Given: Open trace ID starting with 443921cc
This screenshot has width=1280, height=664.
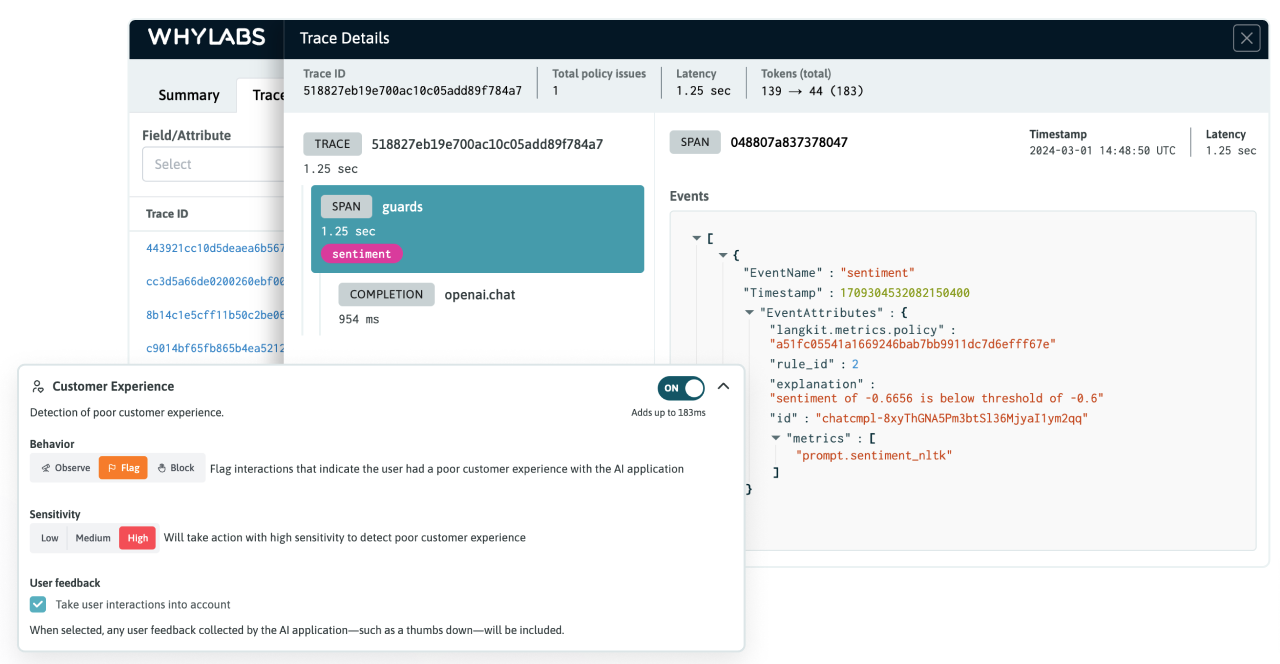Looking at the screenshot, I should pyautogui.click(x=214, y=248).
